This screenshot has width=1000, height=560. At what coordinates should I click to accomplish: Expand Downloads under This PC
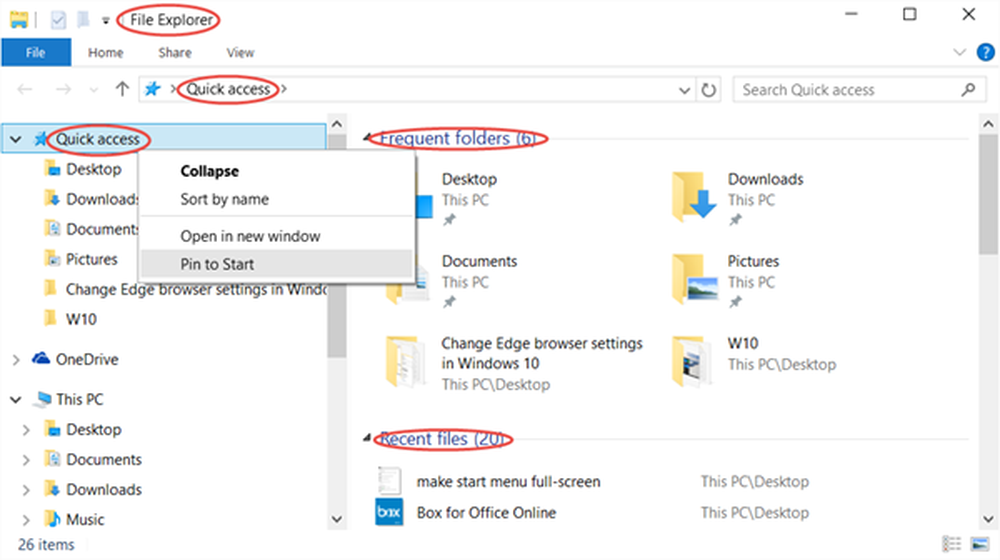26,490
